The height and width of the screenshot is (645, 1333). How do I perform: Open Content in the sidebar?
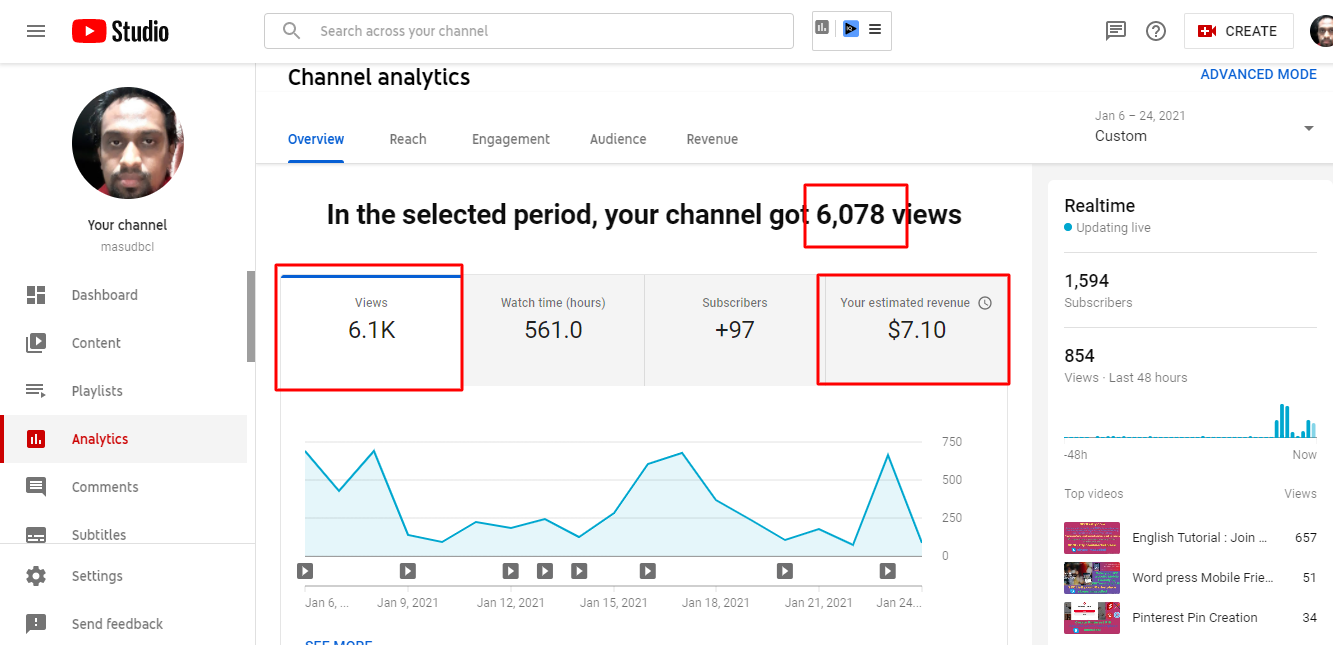click(123, 343)
